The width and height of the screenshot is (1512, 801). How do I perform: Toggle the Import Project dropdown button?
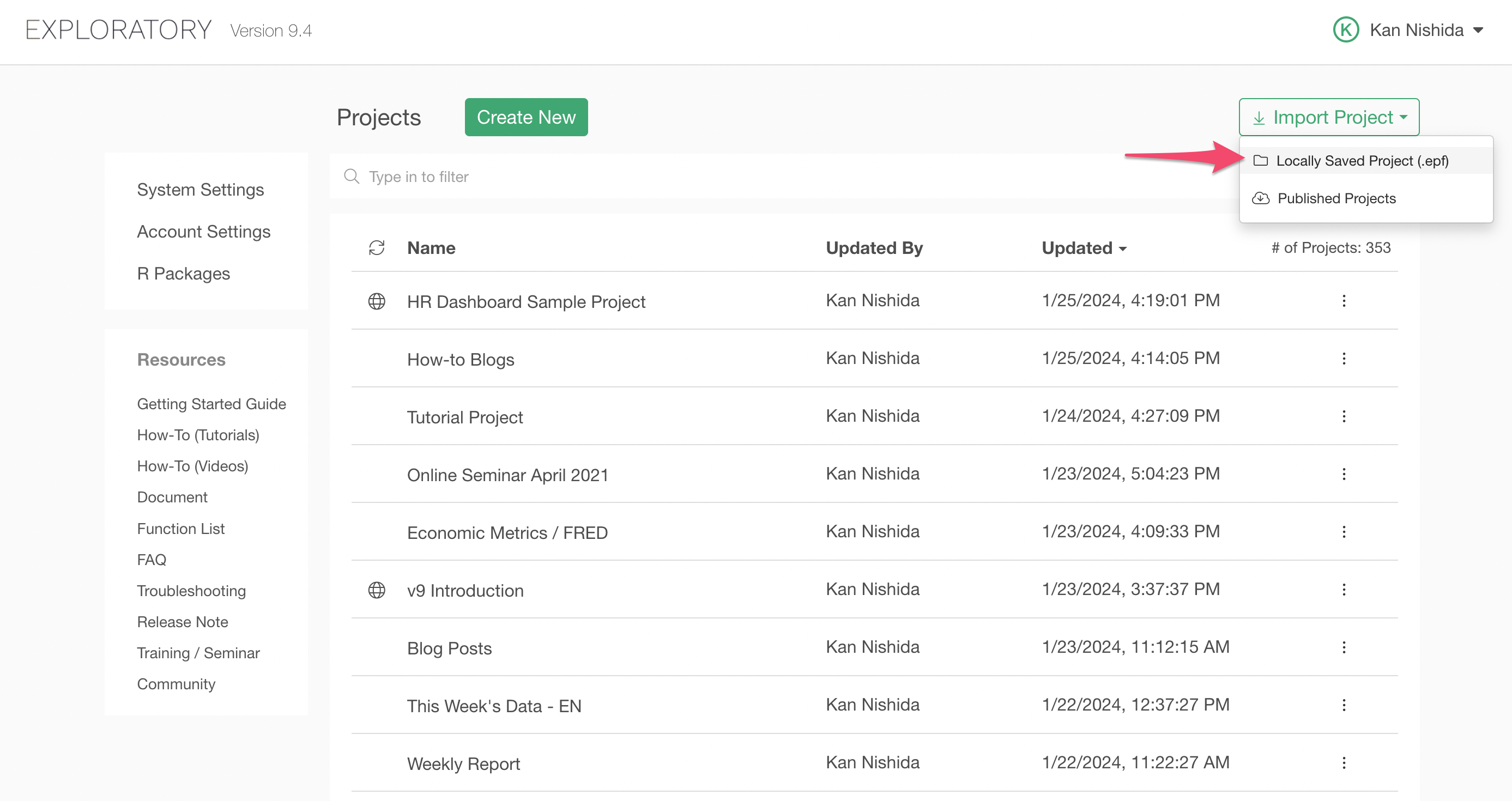pyautogui.click(x=1328, y=117)
